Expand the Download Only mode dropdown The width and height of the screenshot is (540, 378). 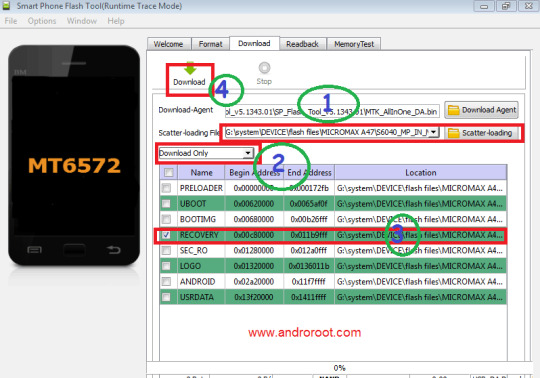tap(248, 153)
